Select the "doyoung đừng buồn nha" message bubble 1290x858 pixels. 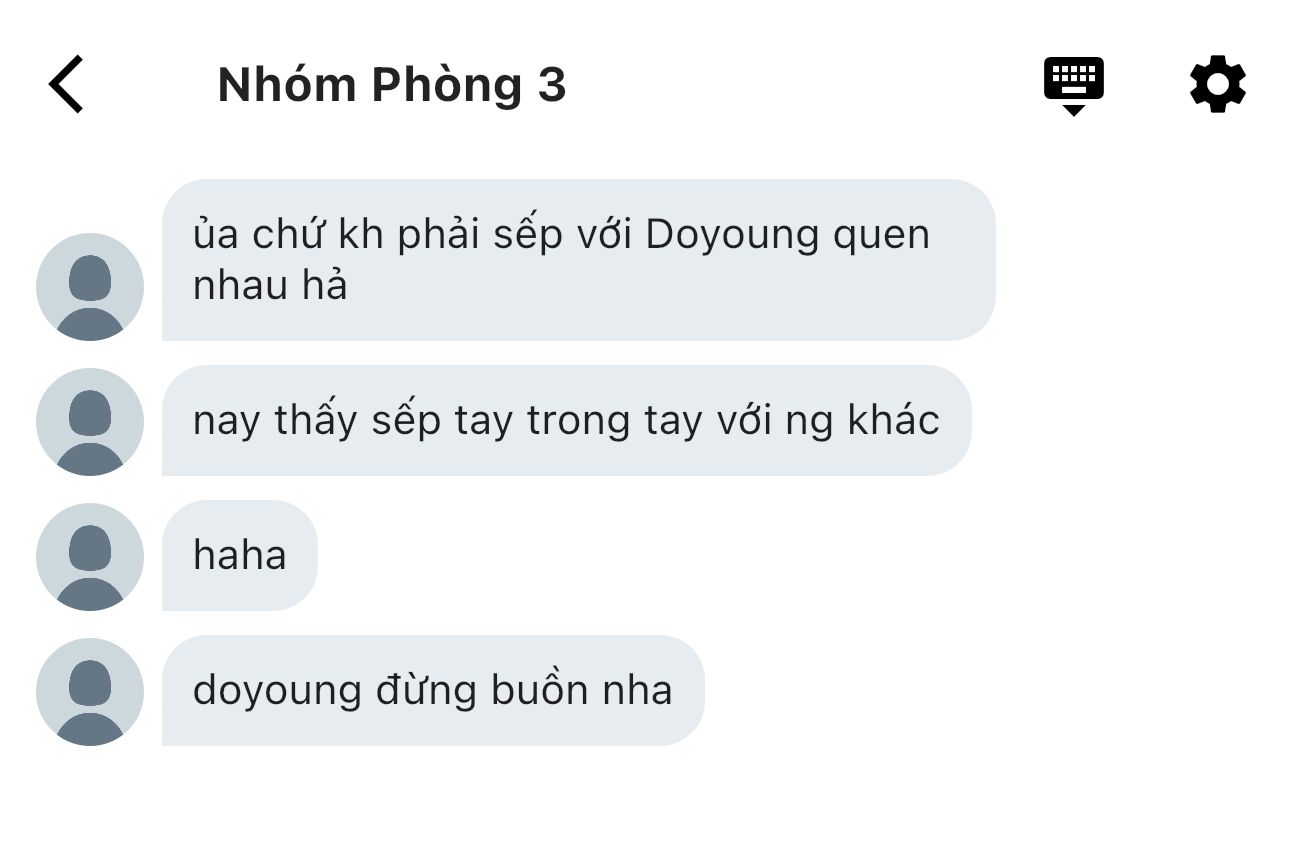tap(433, 690)
